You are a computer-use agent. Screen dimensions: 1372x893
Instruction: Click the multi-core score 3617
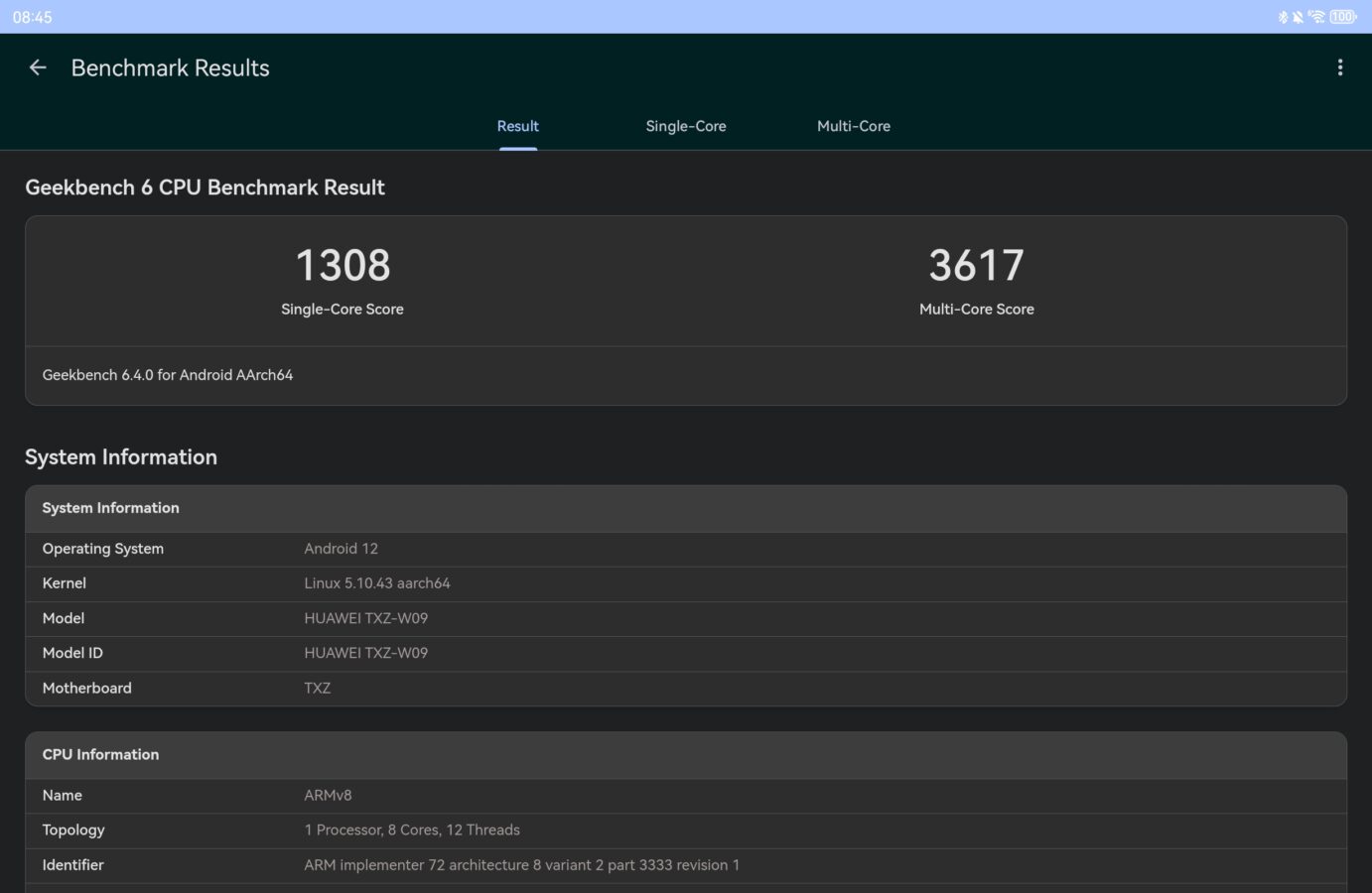tap(977, 265)
